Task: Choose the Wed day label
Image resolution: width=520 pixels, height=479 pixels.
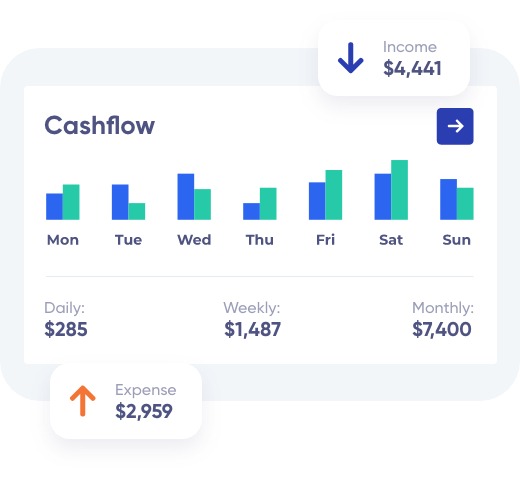Action: pyautogui.click(x=194, y=240)
